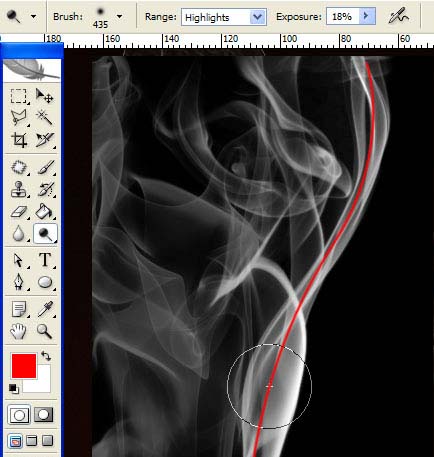
Task: Activate the Crop tool
Action: [19, 140]
